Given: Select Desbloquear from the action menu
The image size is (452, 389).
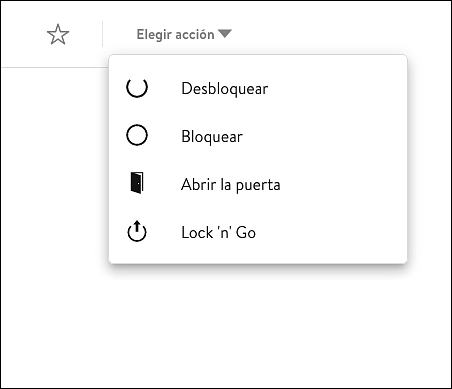Looking at the screenshot, I should tap(258, 88).
